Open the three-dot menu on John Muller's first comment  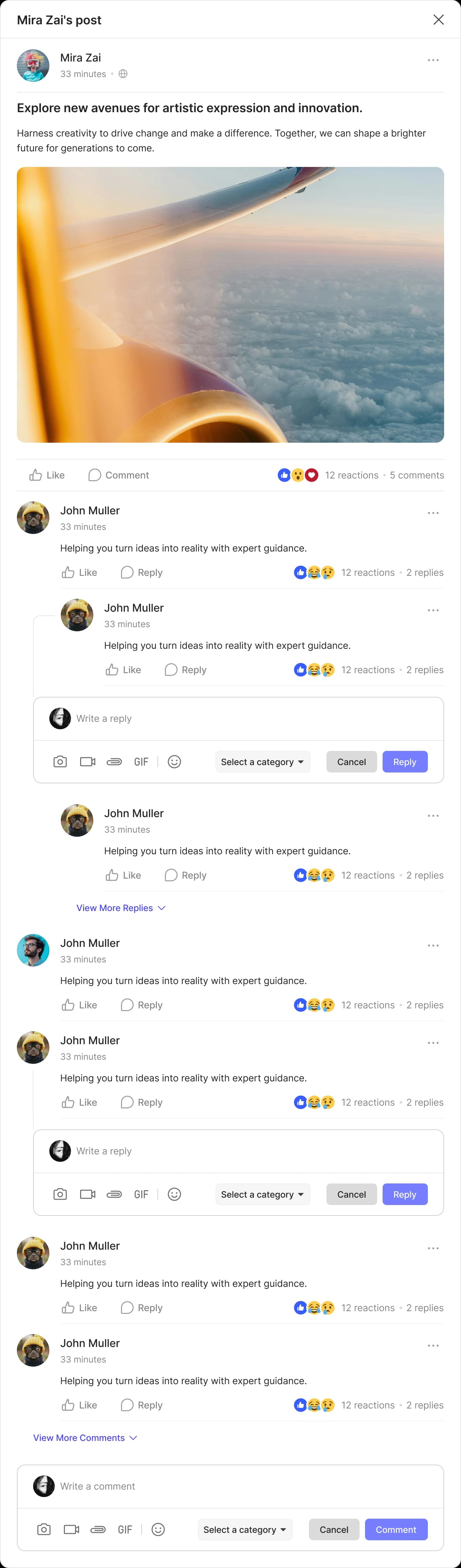click(x=433, y=513)
